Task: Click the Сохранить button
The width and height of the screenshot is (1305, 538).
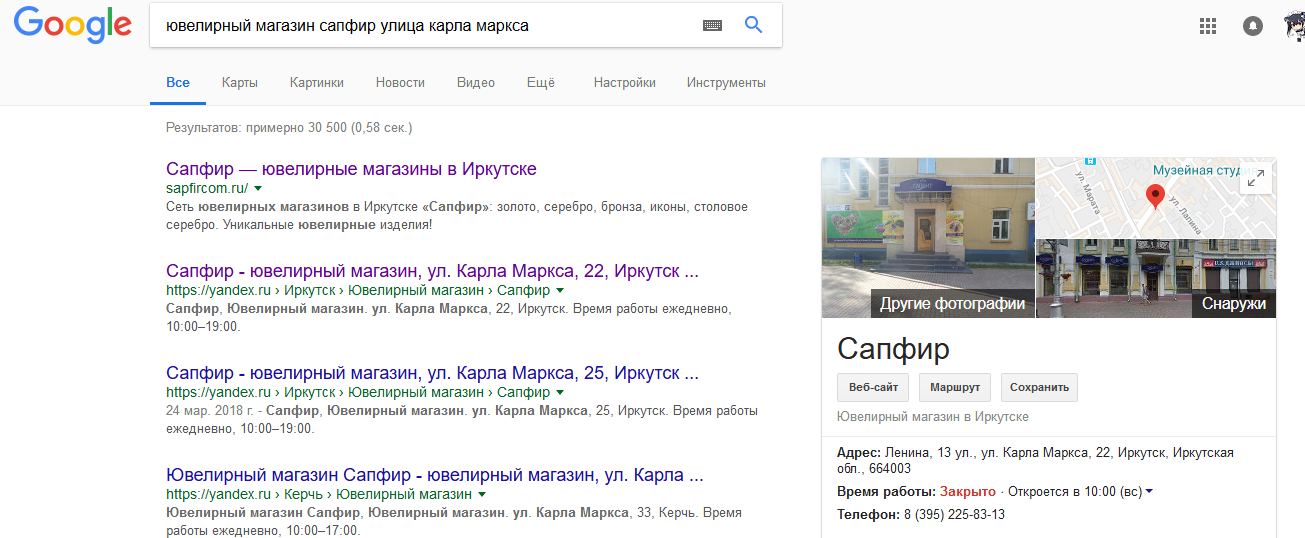Action: (x=1039, y=387)
